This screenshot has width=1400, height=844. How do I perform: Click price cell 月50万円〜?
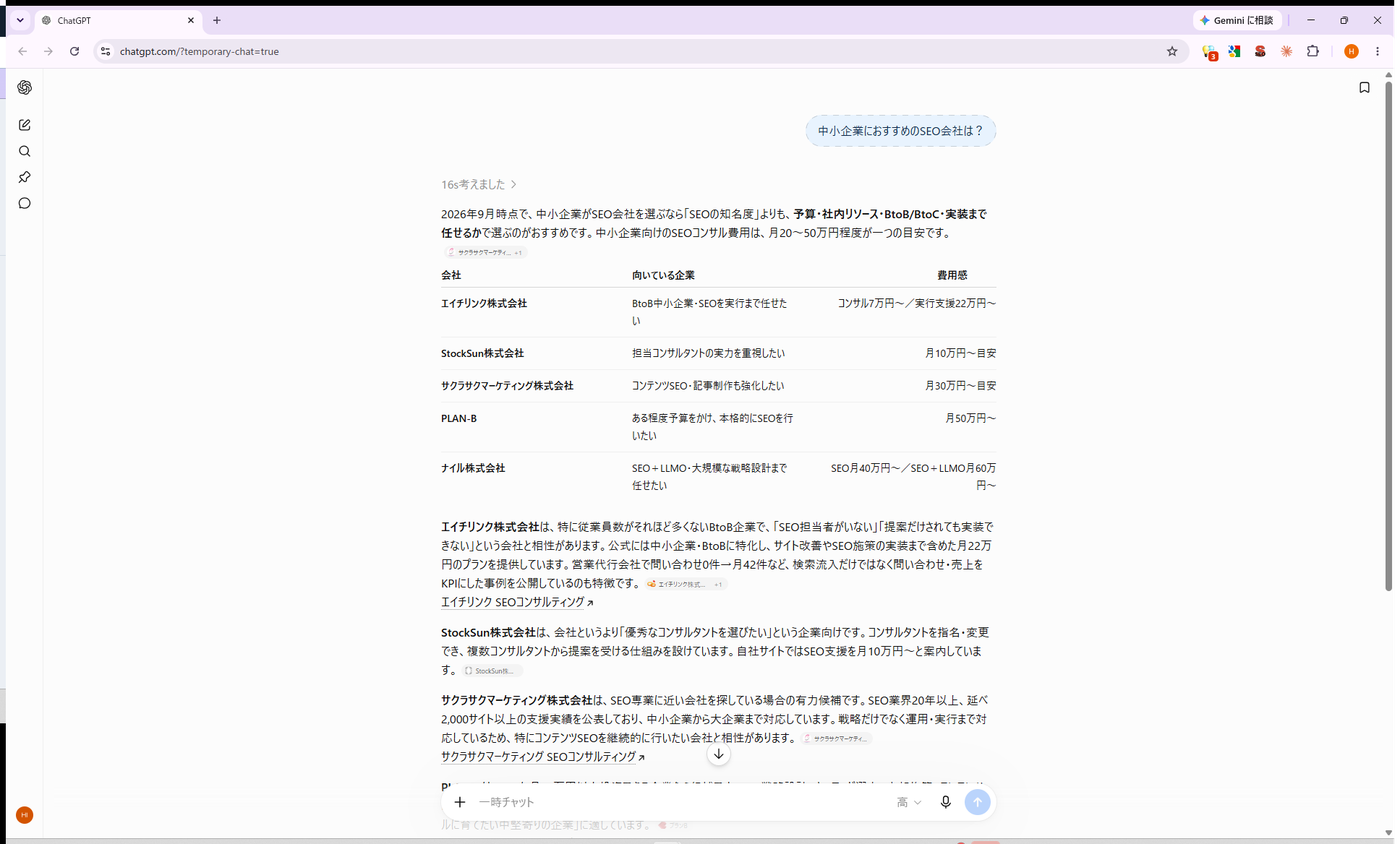(x=970, y=418)
